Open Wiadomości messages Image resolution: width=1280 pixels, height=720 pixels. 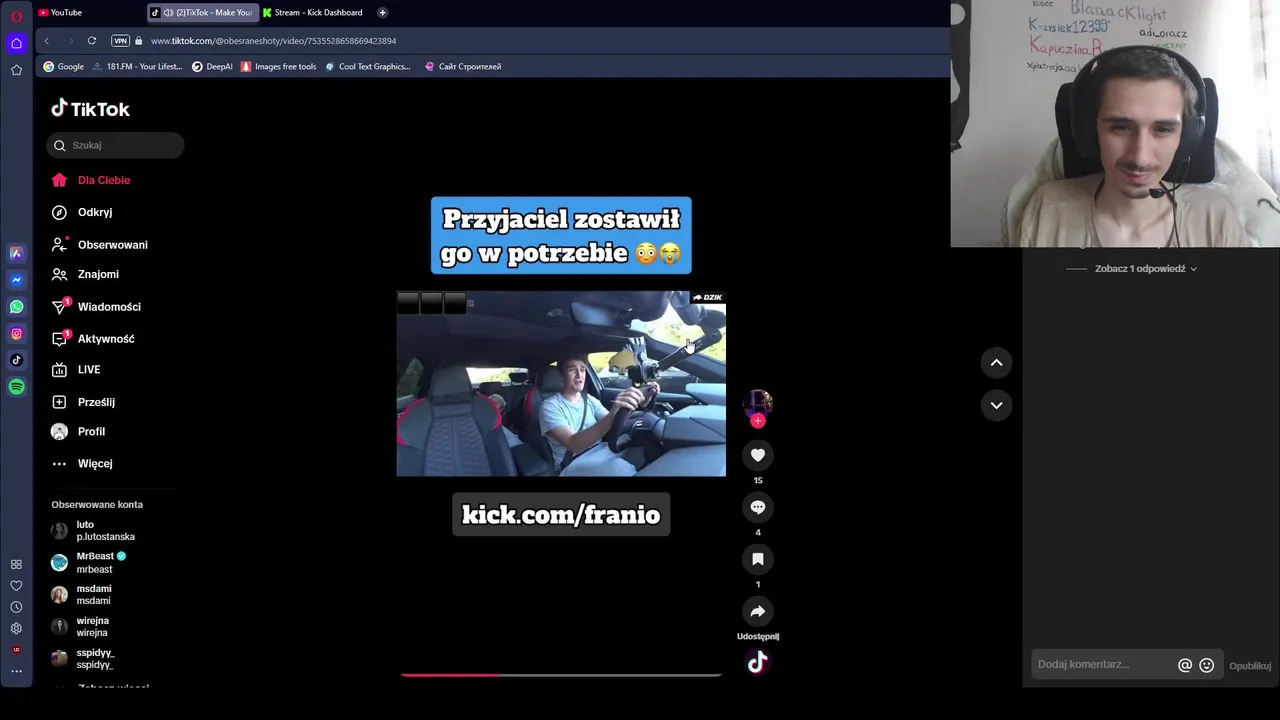tap(96, 306)
